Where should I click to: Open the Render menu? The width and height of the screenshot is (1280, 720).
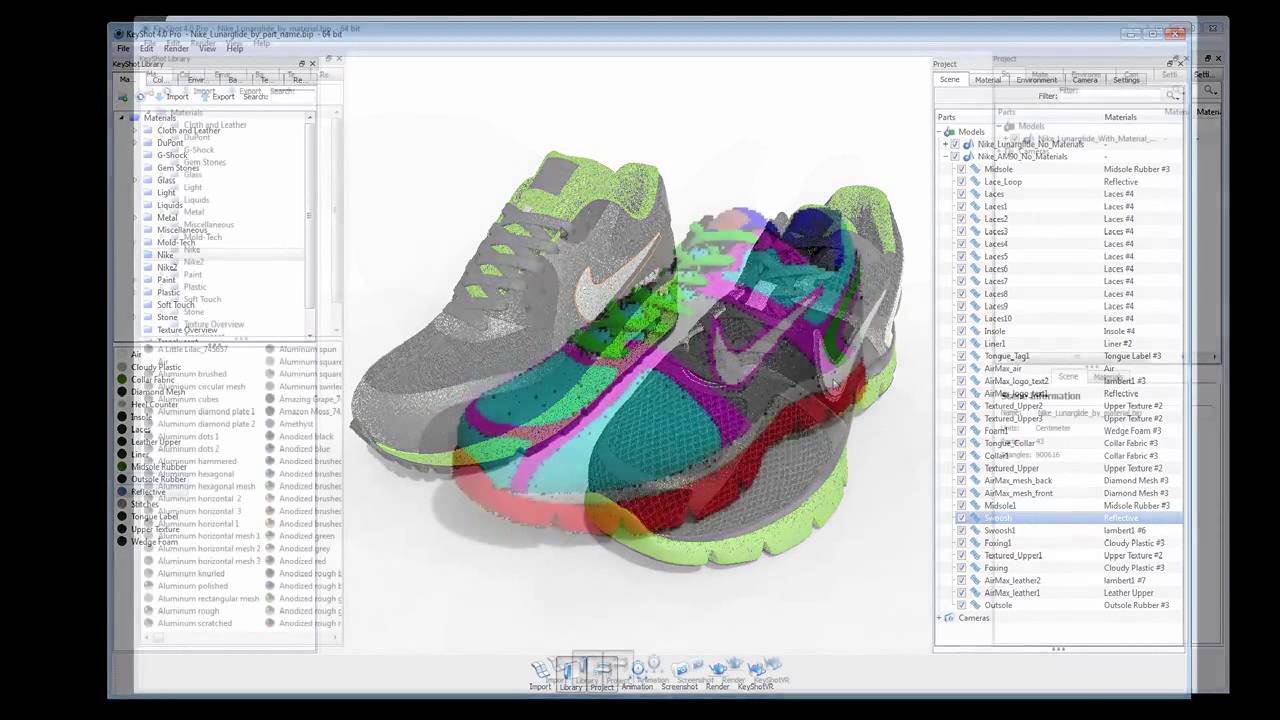pos(176,48)
